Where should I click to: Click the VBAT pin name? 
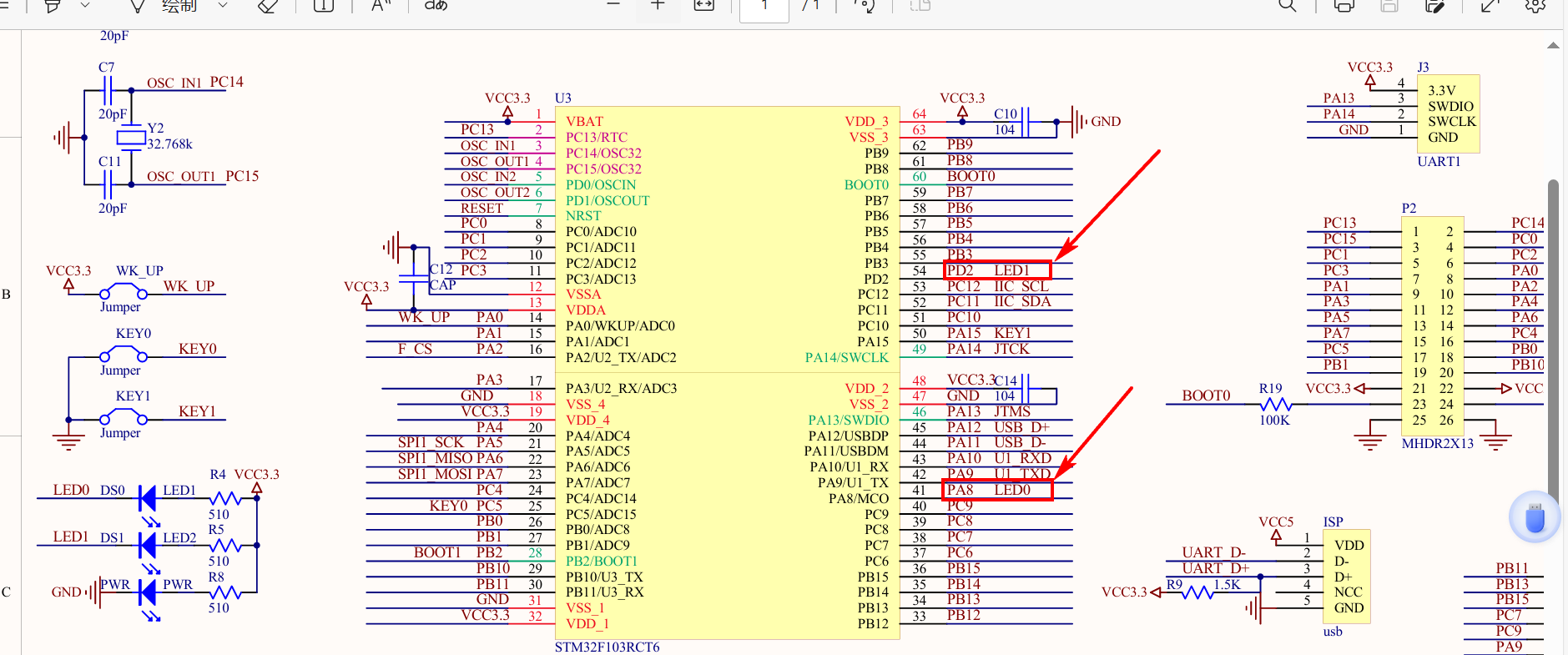click(584, 121)
